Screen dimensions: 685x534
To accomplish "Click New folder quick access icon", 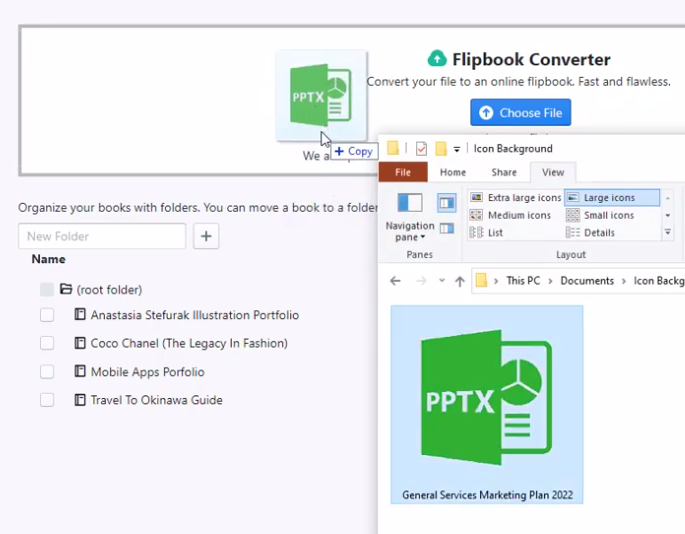I will pyautogui.click(x=441, y=149).
